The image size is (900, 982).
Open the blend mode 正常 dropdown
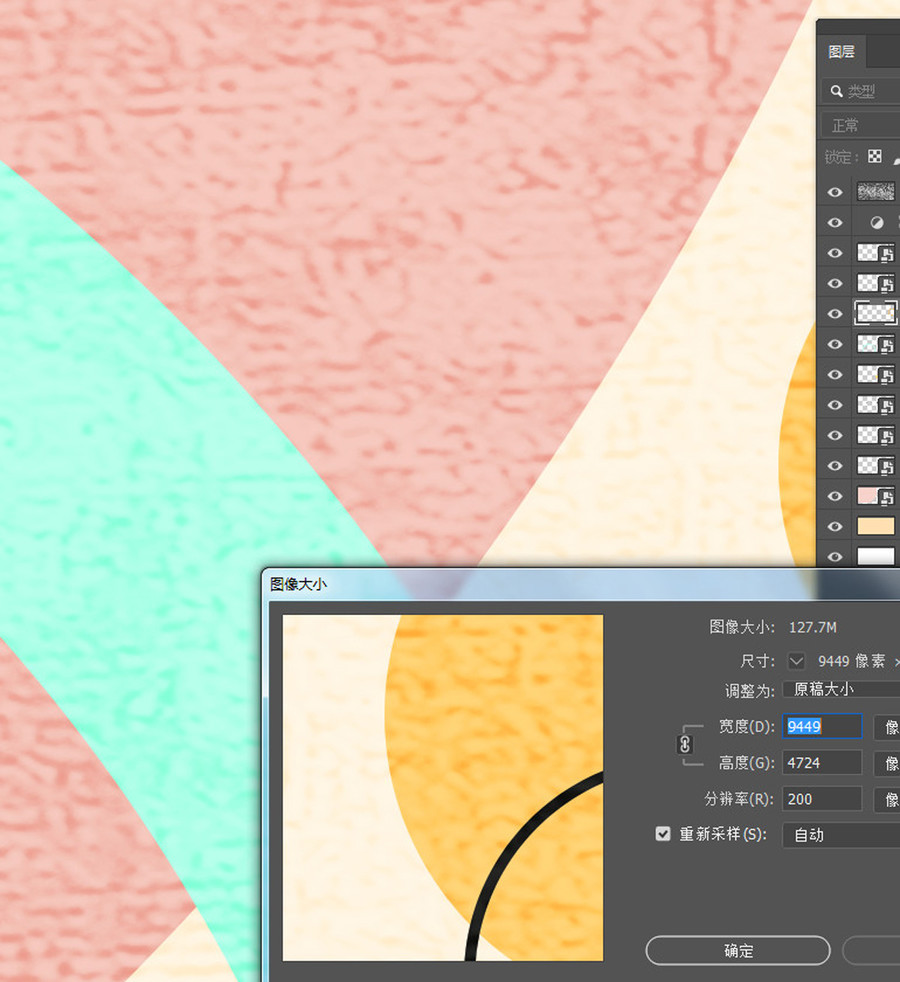pyautogui.click(x=861, y=126)
